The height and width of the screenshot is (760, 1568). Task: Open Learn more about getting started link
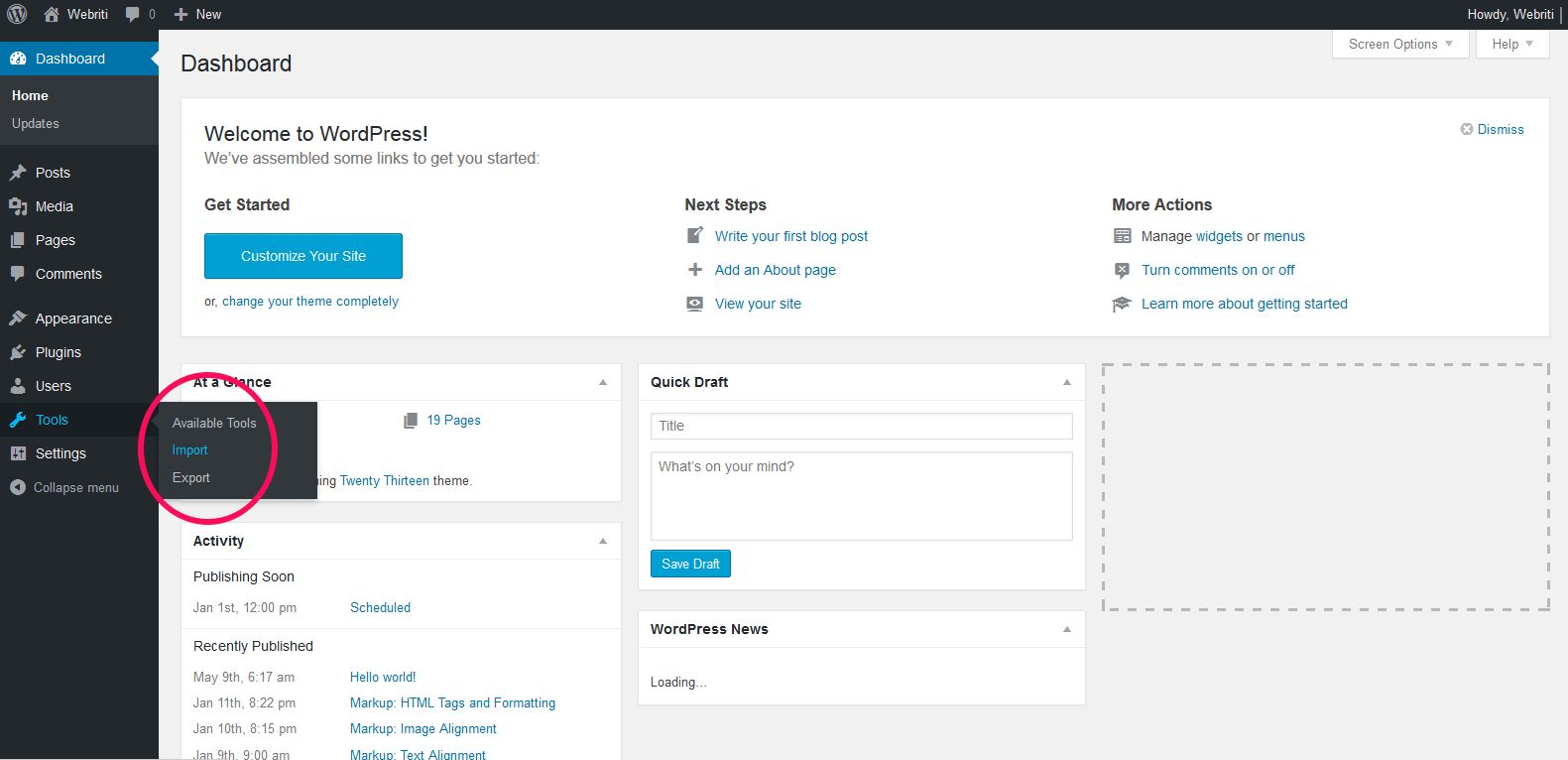pos(1245,304)
